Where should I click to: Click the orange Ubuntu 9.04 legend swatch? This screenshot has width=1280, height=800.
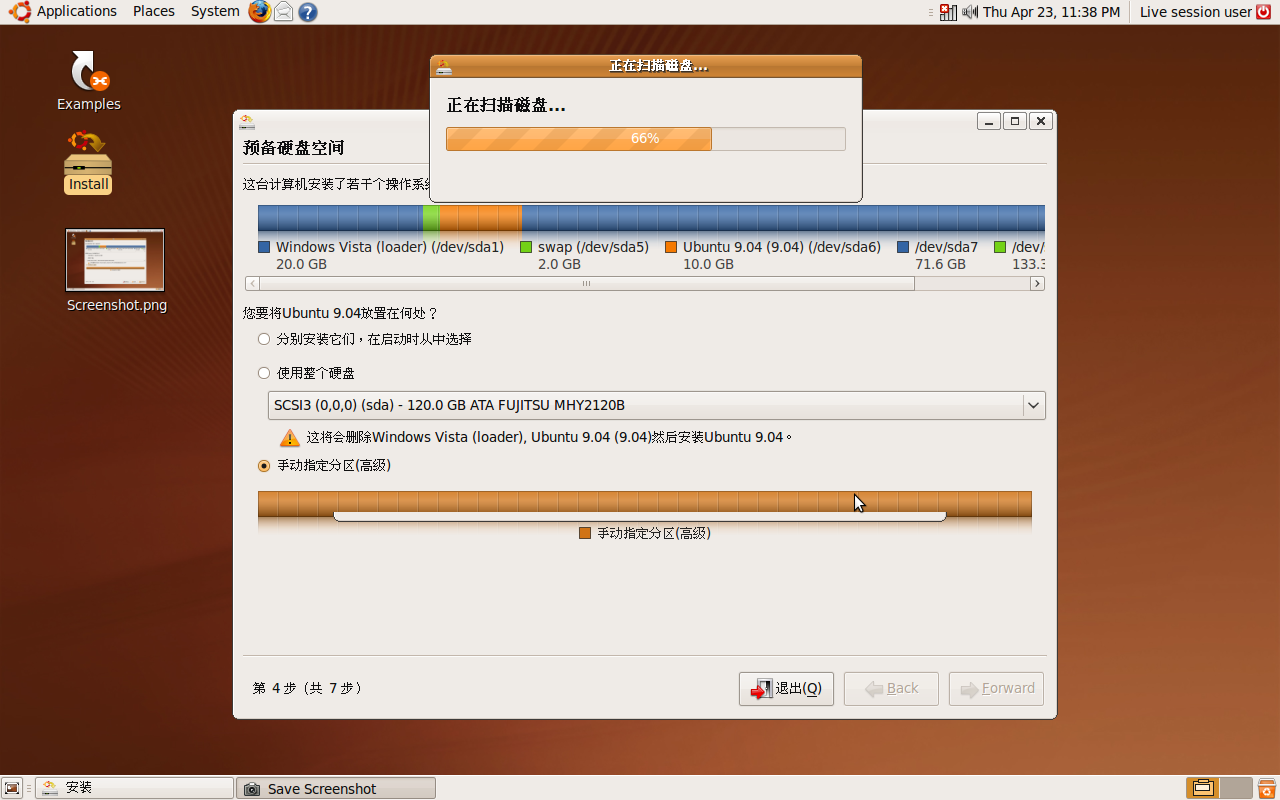[671, 247]
